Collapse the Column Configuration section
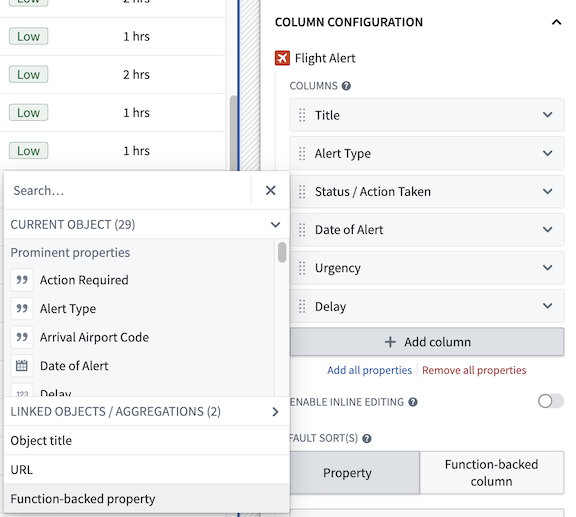This screenshot has width=576, height=517. tap(557, 22)
